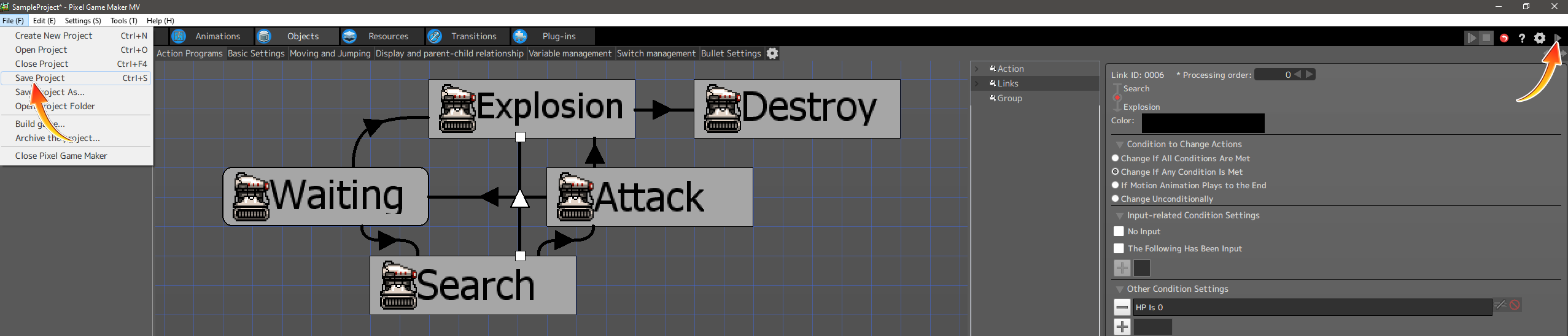
Task: Click square link handle above Search
Action: coord(520,256)
